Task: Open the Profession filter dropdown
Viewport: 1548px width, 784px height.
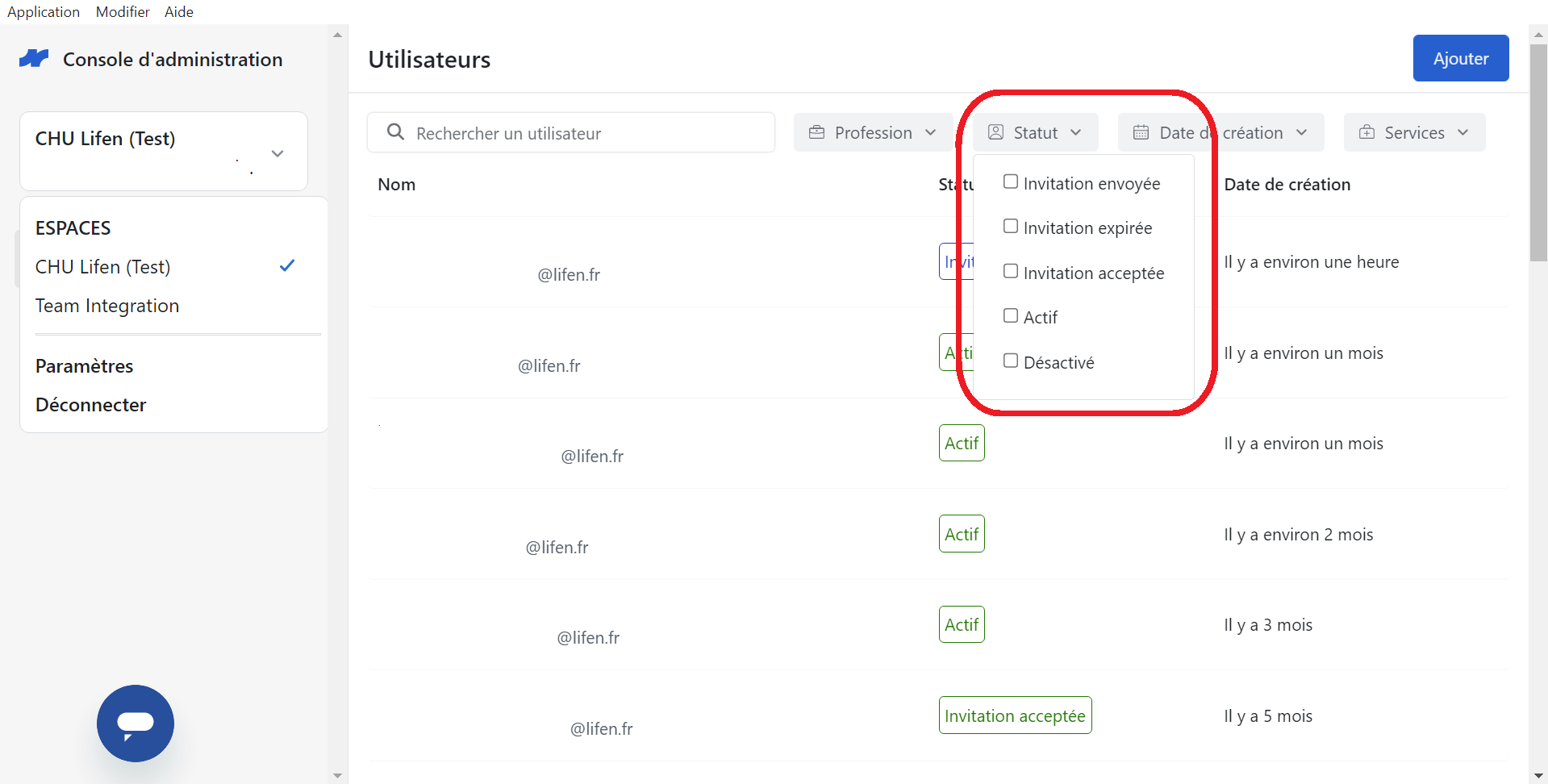Action: click(x=873, y=132)
